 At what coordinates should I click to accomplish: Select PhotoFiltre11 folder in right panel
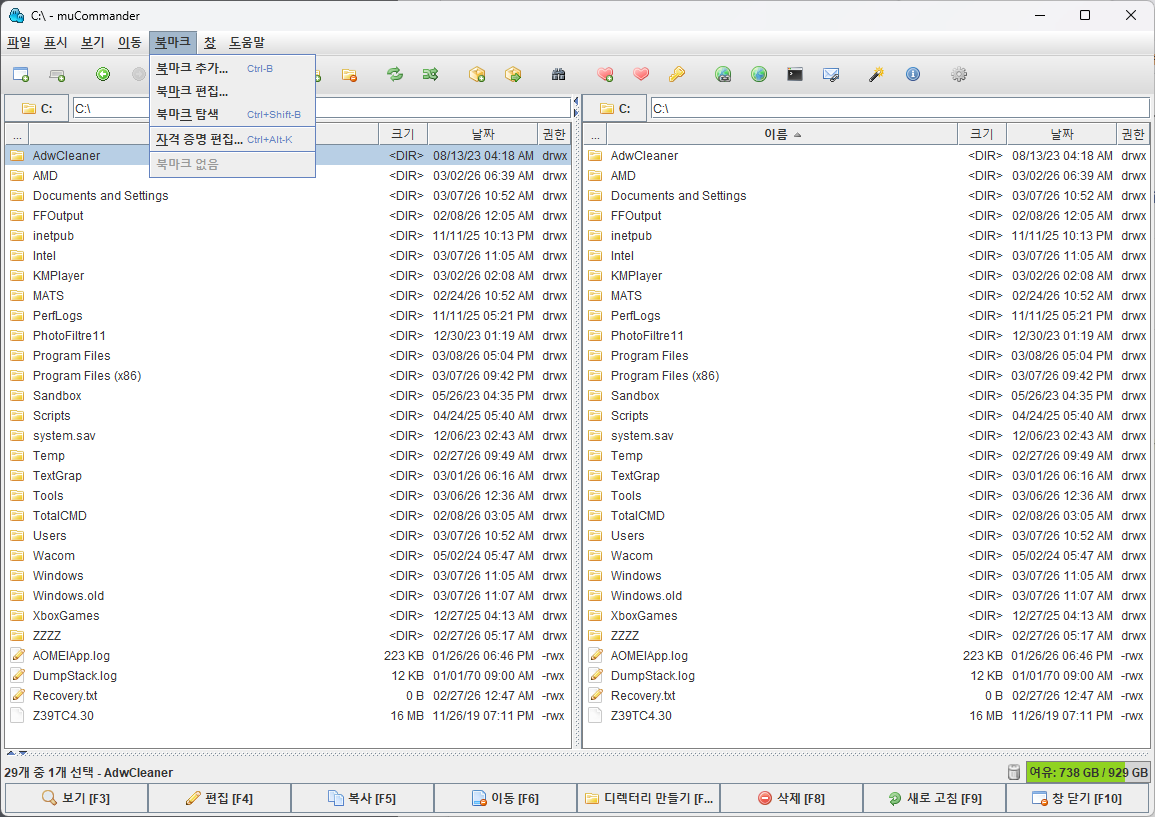tap(866, 336)
